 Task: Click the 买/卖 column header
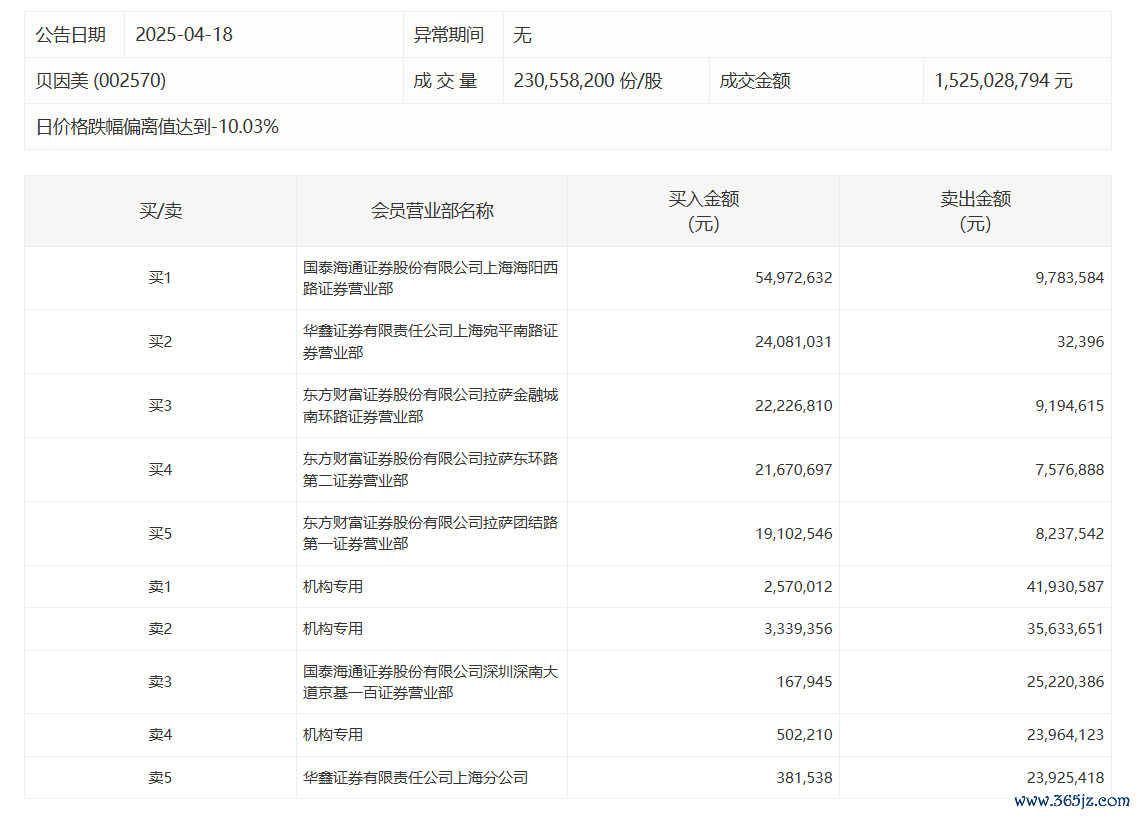160,211
